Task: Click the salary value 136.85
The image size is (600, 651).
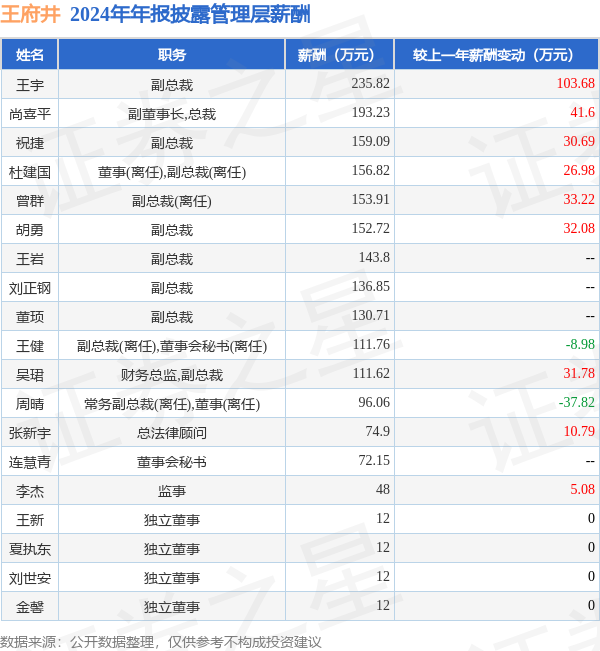Action: pyautogui.click(x=370, y=286)
